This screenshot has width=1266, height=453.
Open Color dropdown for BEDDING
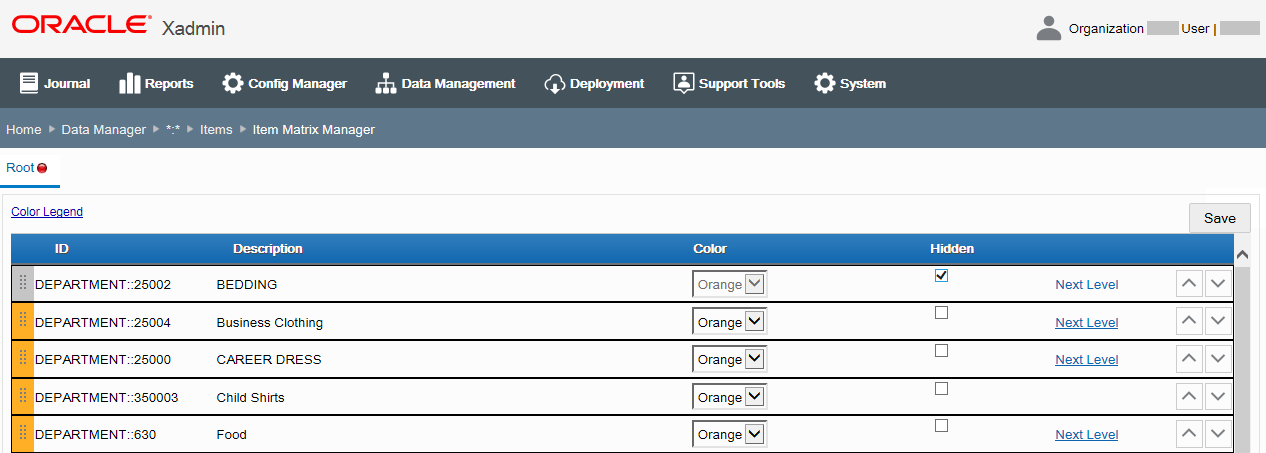coord(729,284)
